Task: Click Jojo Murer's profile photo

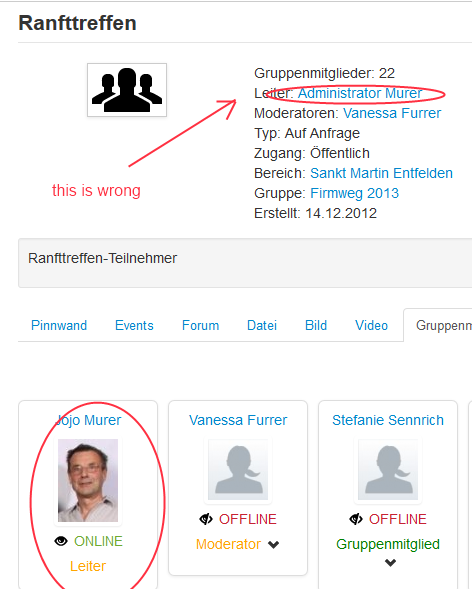Action: click(x=88, y=480)
